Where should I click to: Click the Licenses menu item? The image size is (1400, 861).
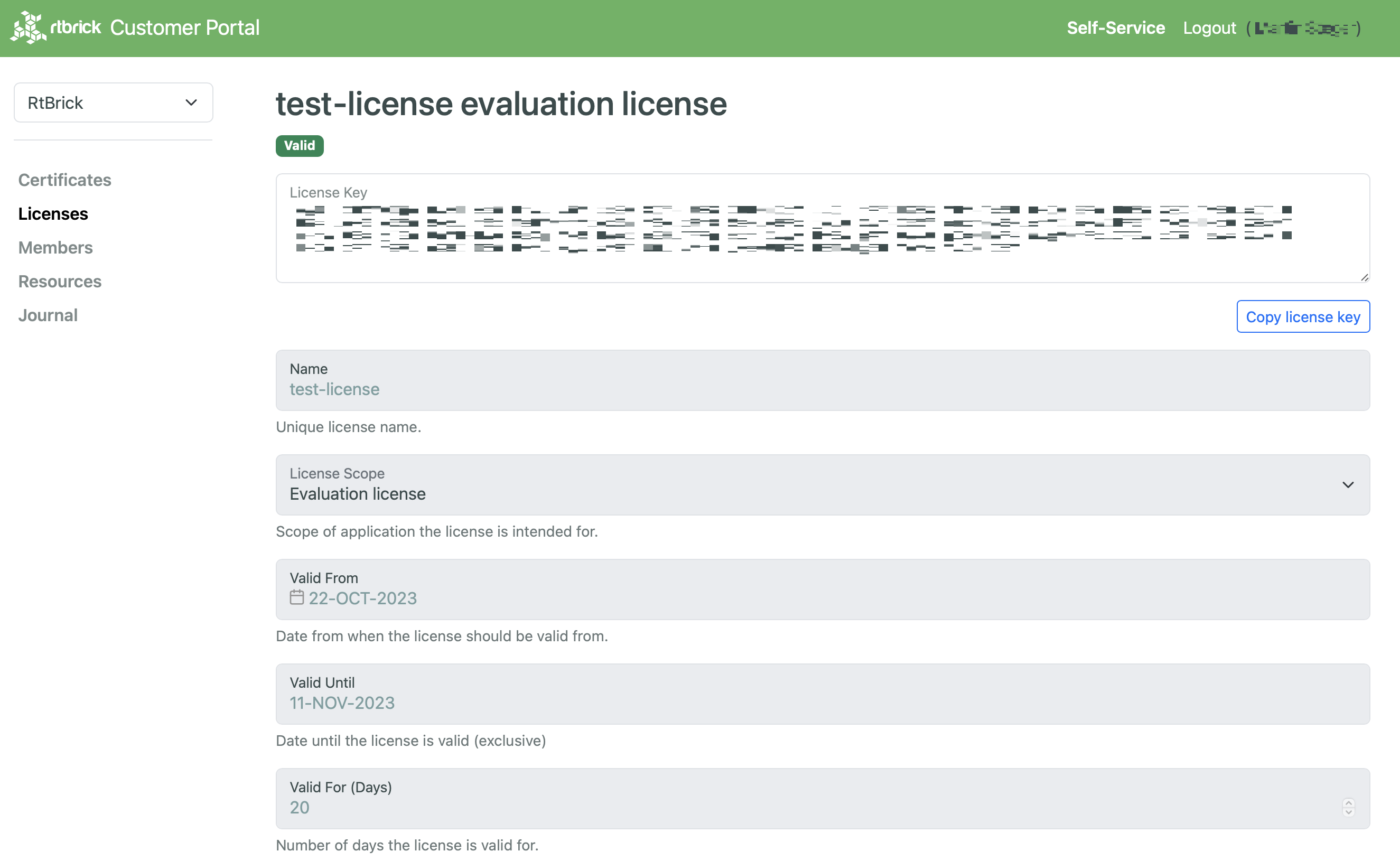pos(53,213)
